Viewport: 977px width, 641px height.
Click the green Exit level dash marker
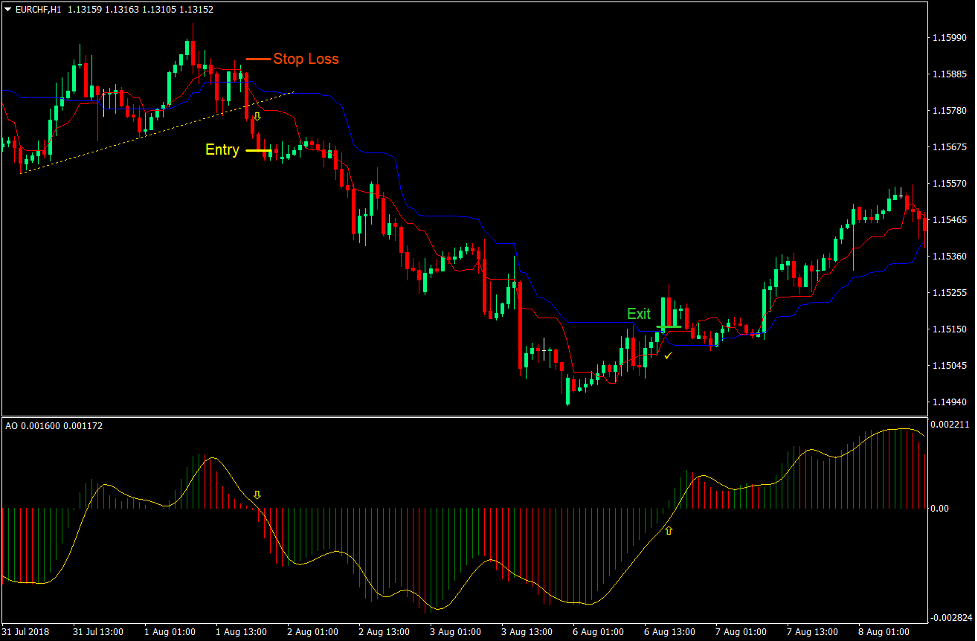click(668, 327)
